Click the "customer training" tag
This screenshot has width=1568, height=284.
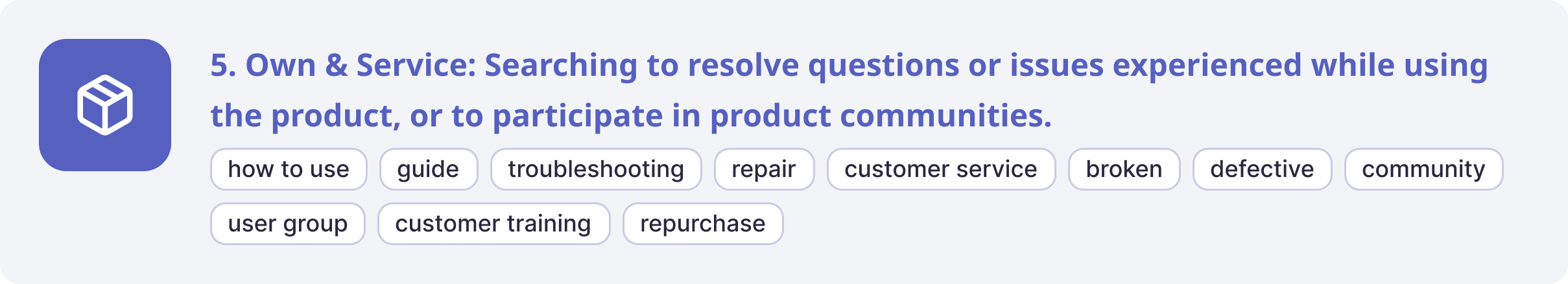493,224
